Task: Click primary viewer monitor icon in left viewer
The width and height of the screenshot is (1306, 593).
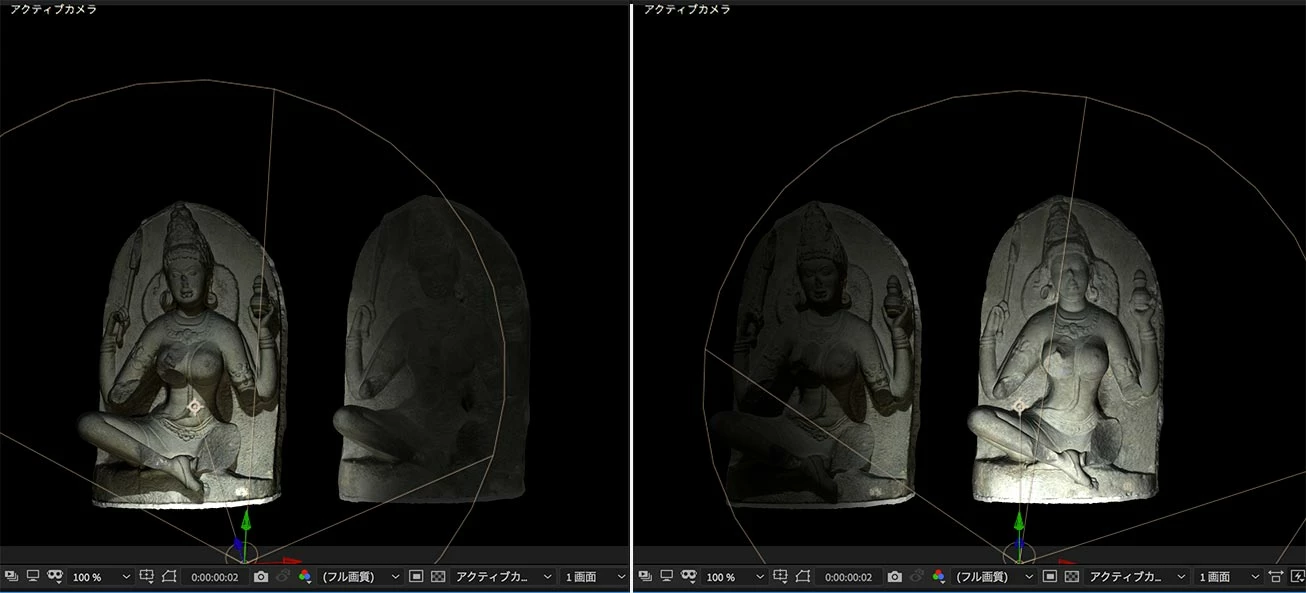Action: (33, 577)
